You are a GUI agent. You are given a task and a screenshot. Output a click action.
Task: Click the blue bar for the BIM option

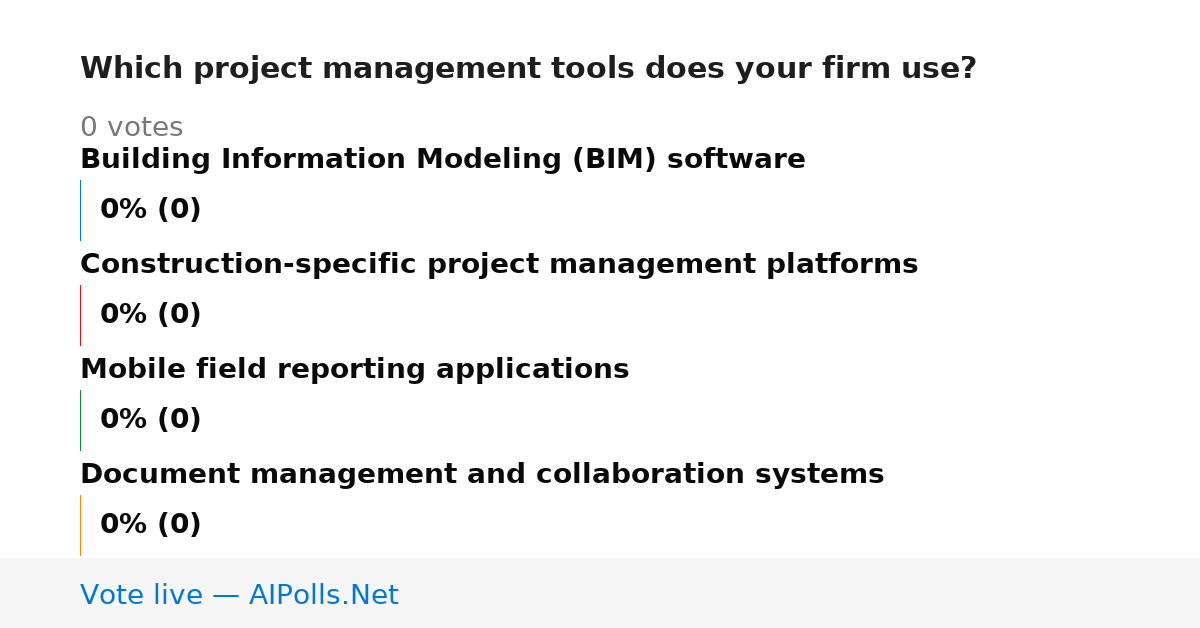(80, 210)
